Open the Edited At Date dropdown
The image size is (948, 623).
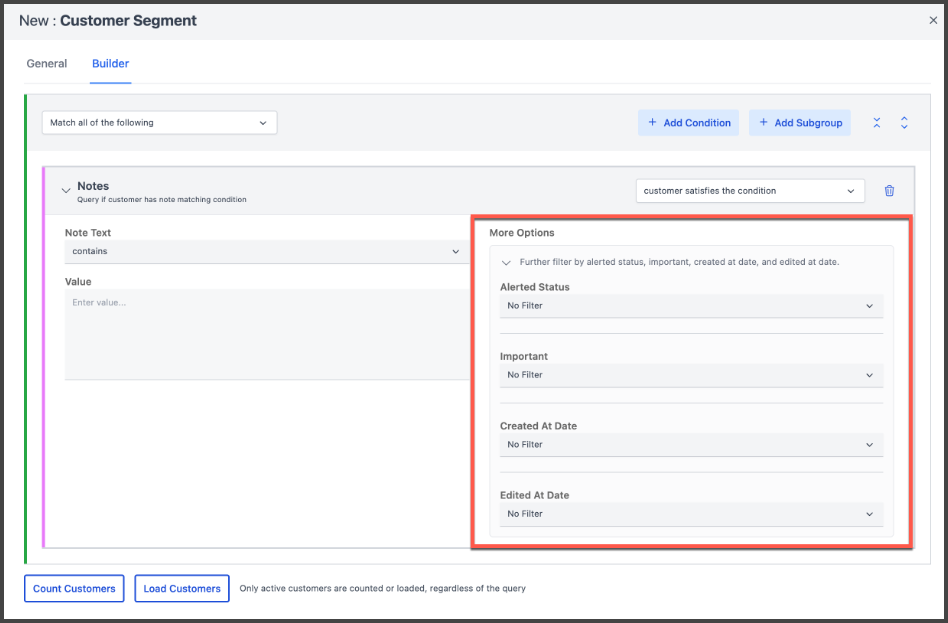point(691,514)
